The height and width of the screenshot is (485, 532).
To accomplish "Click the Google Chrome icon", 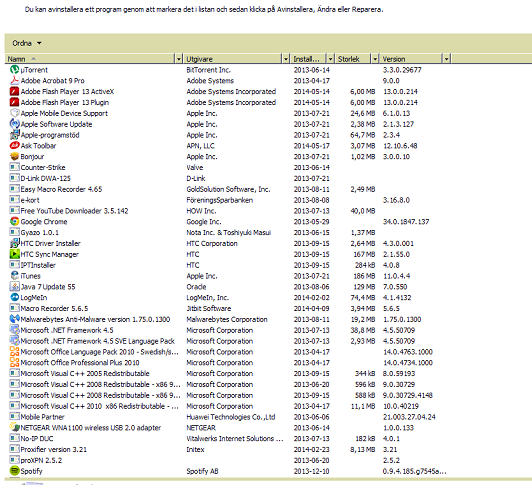I will (x=14, y=221).
